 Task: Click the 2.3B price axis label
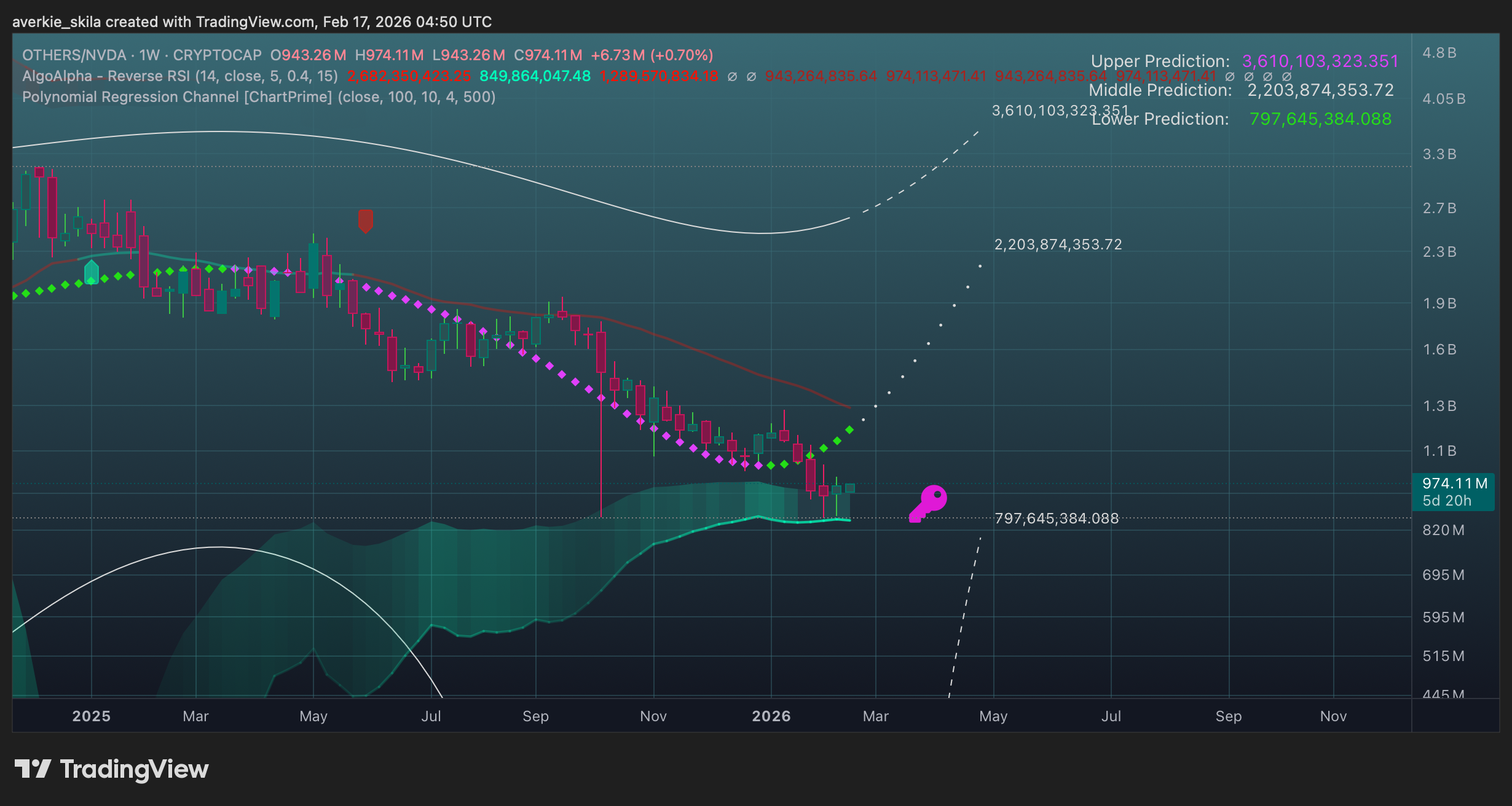[x=1439, y=252]
